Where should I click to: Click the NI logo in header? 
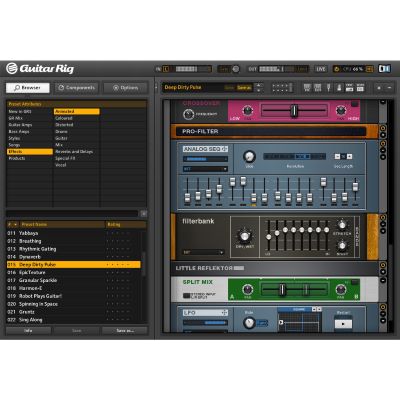(384, 69)
